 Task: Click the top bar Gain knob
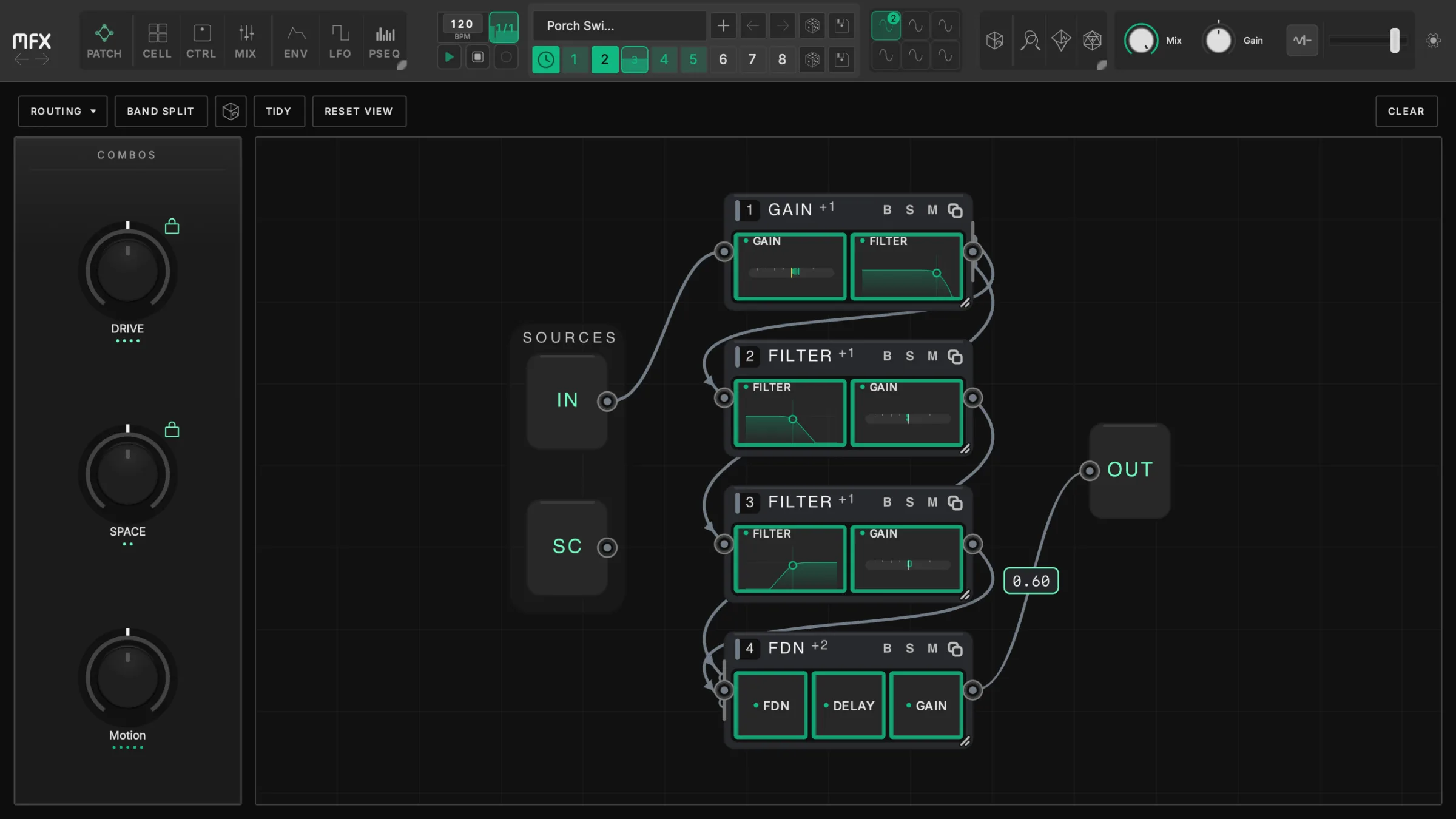[1218, 41]
